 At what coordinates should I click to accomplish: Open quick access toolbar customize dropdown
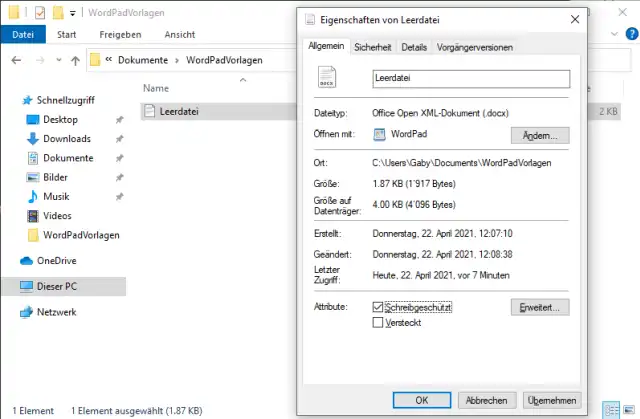pos(73,13)
